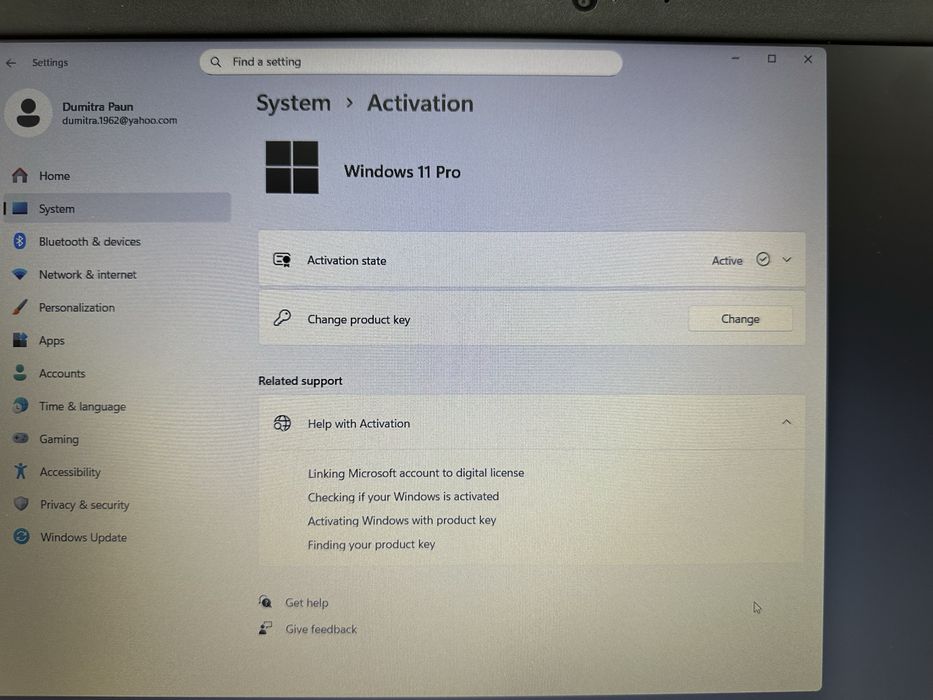The image size is (933, 700).
Task: Open Time & language settings
Action: point(117,406)
